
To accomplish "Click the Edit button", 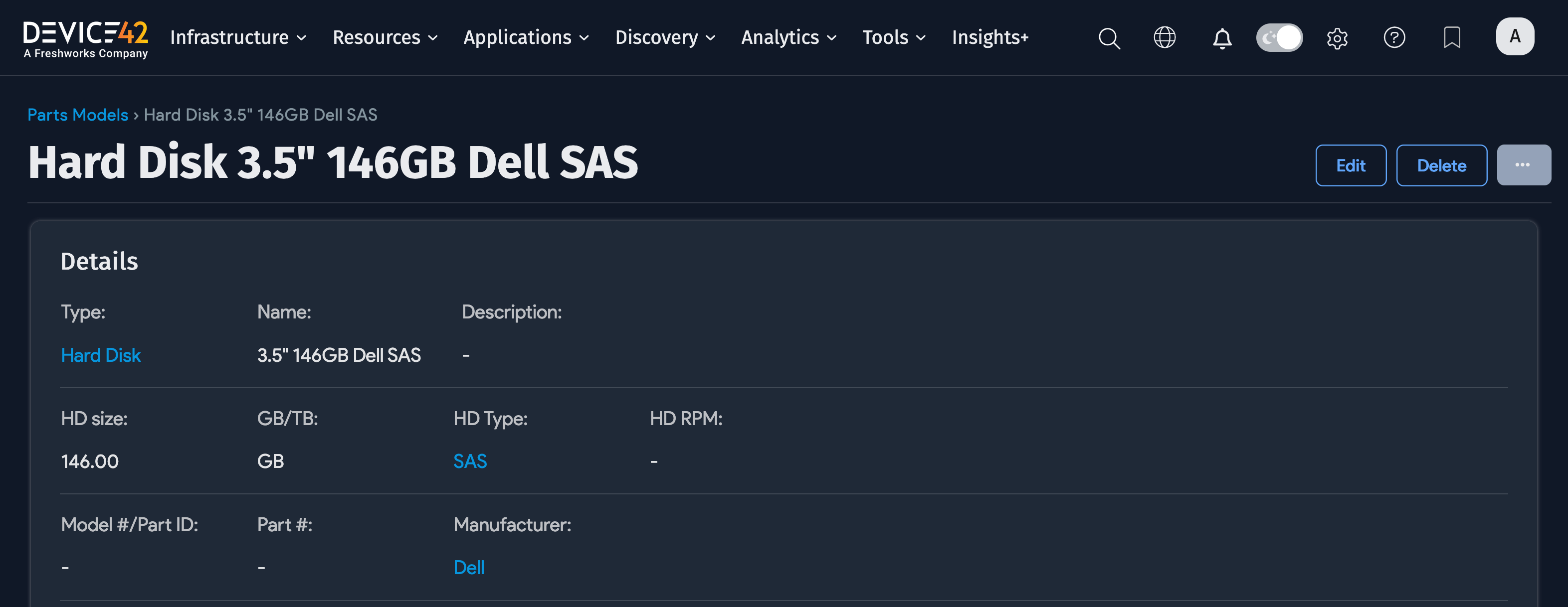I will point(1350,165).
